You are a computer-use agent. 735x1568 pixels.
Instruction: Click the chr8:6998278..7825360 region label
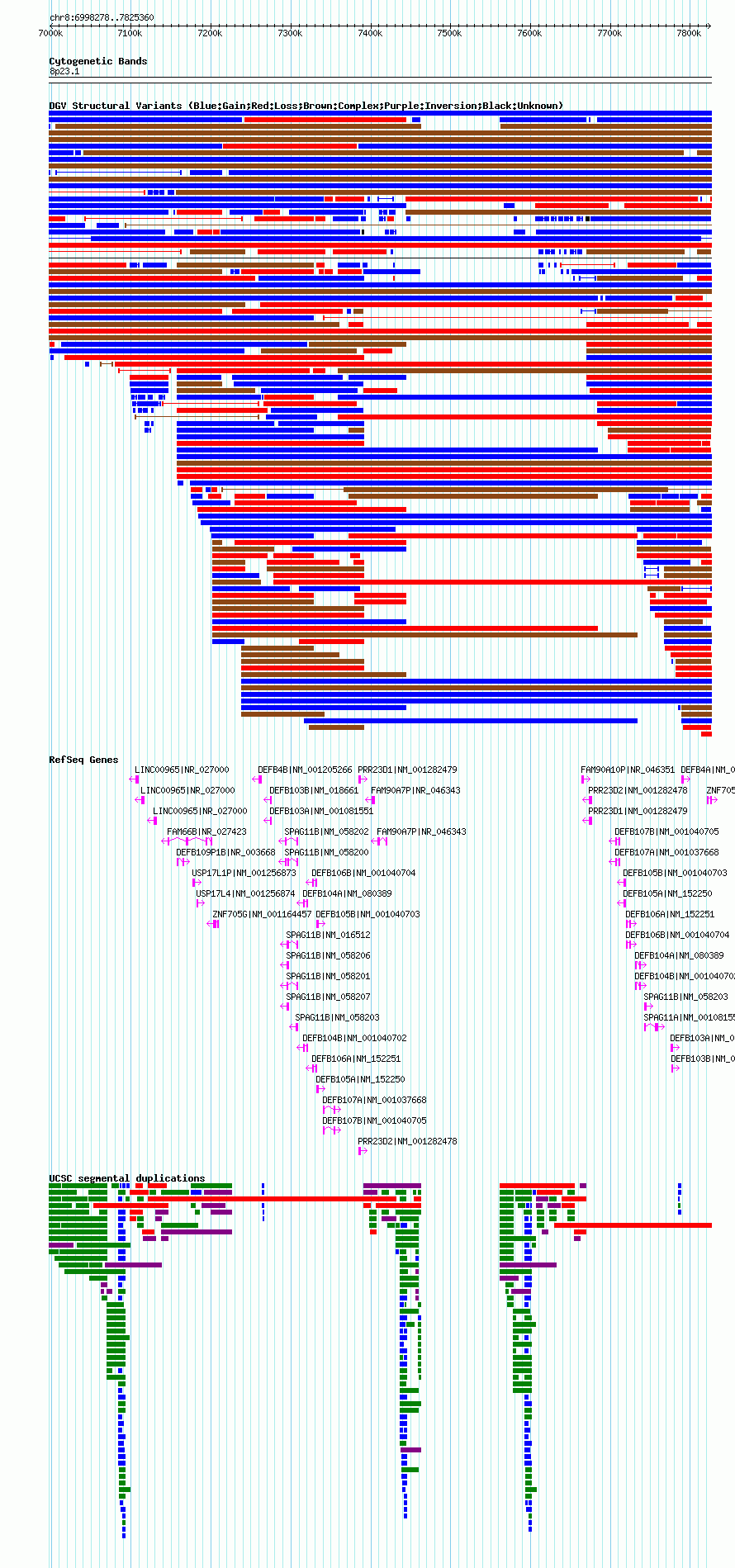102,17
